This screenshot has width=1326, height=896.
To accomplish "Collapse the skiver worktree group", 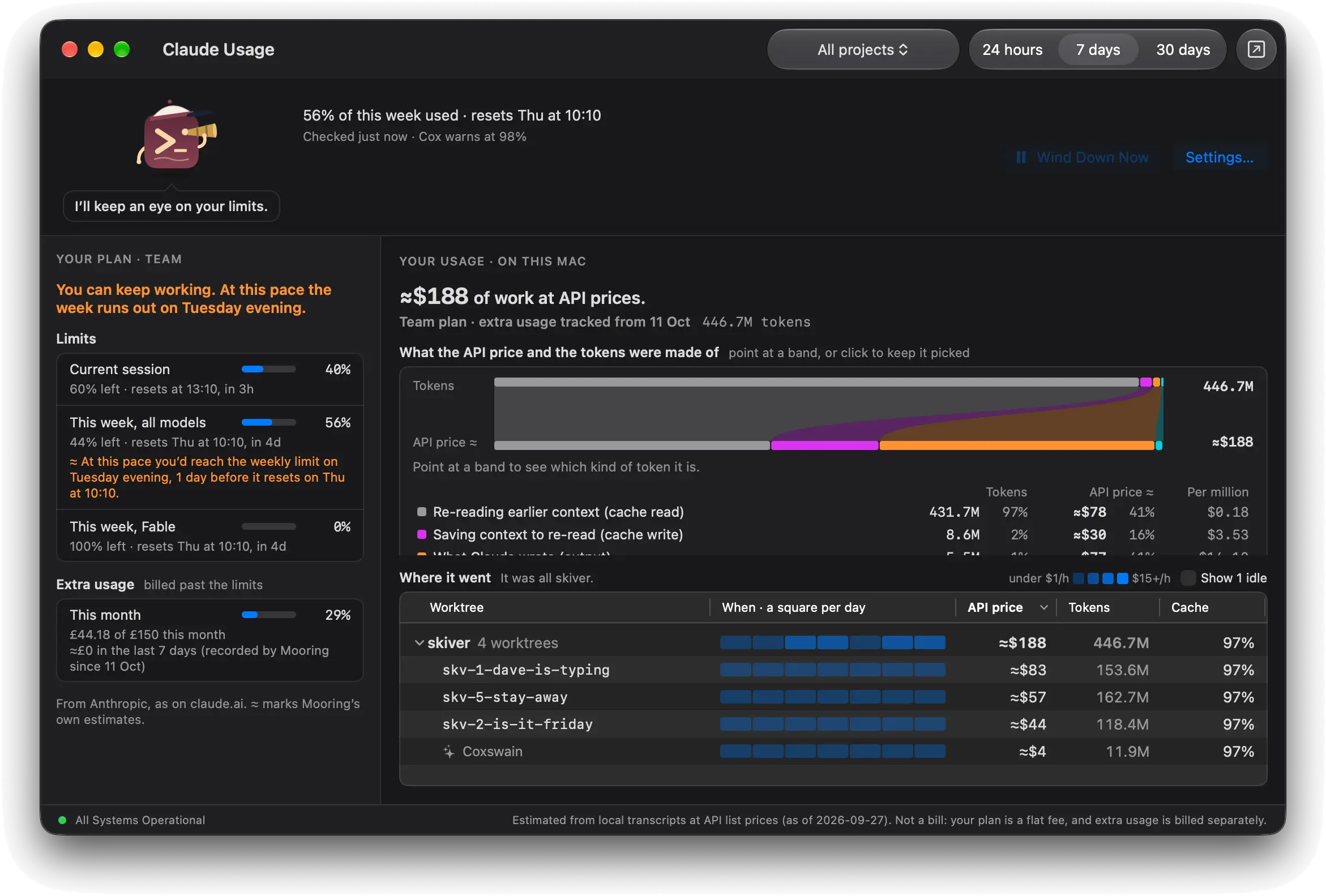I will (x=419, y=643).
